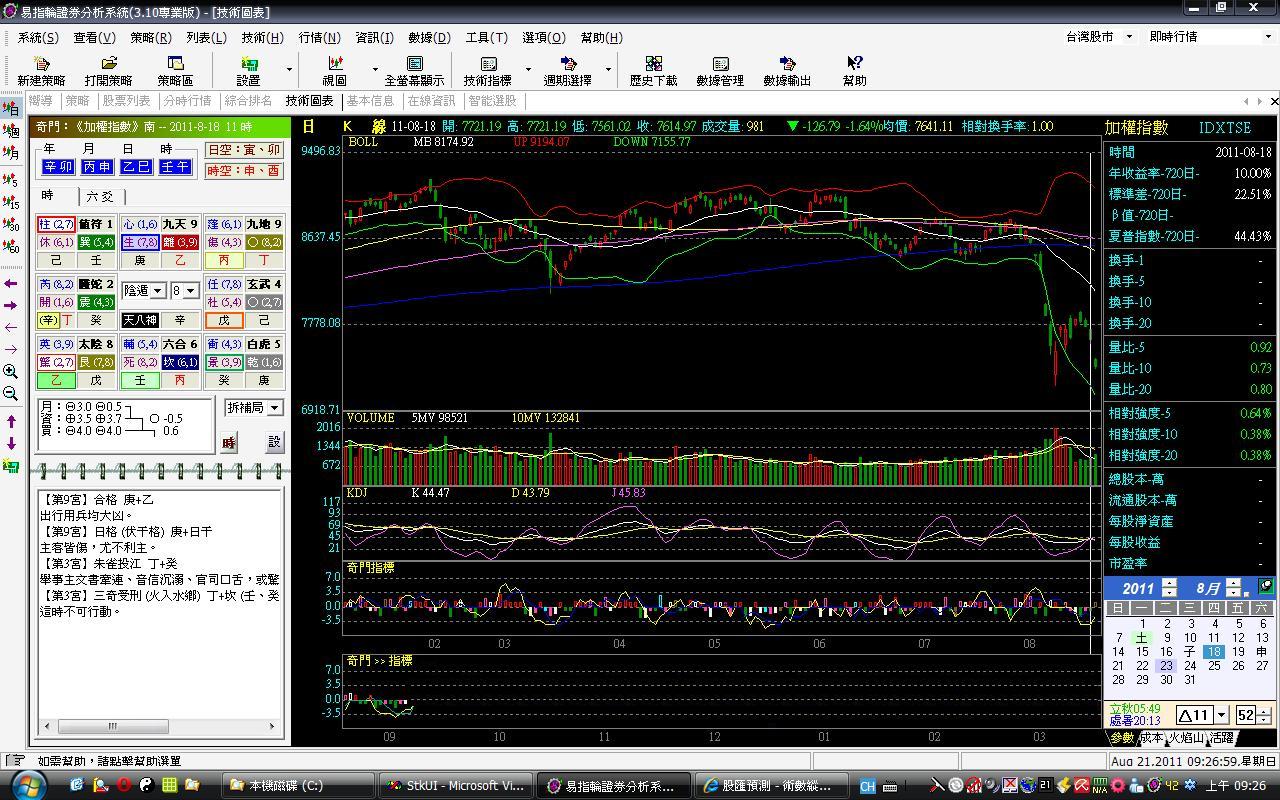The image size is (1280, 800).
Task: Switch to the 基本信息 tab
Action: (370, 101)
